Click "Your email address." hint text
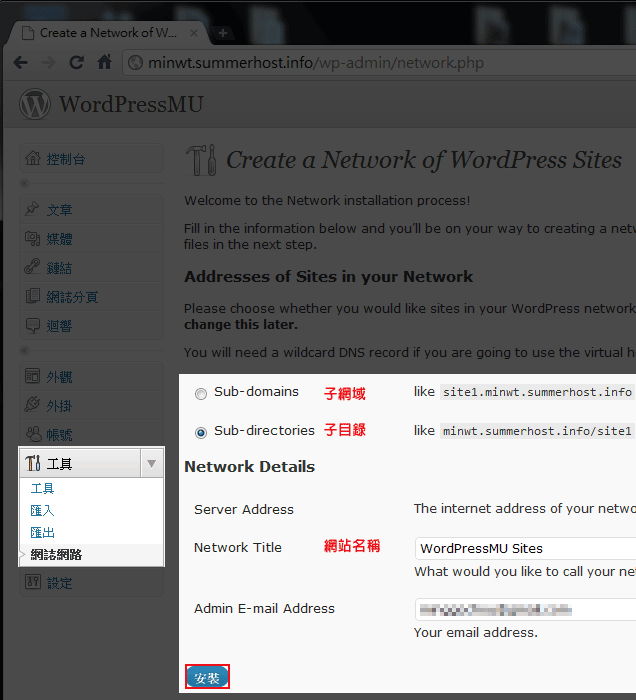This screenshot has width=636, height=700. pyautogui.click(x=476, y=633)
